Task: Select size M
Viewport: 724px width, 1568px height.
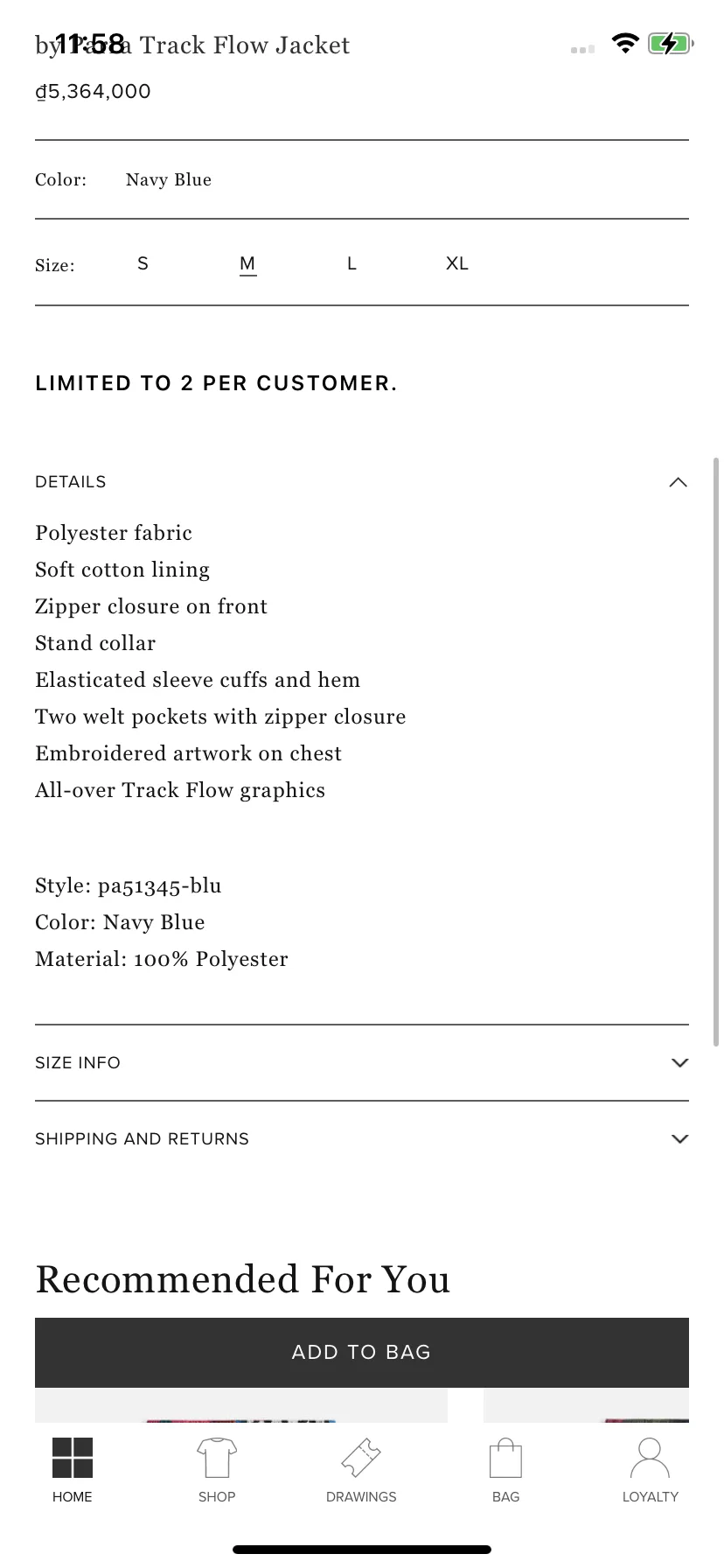Action: (x=247, y=263)
